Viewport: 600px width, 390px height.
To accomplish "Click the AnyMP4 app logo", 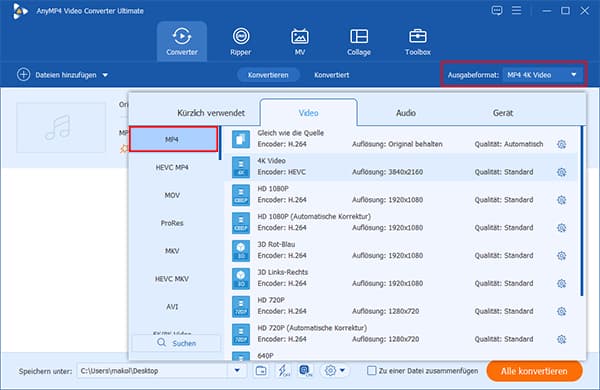I will click(x=20, y=11).
